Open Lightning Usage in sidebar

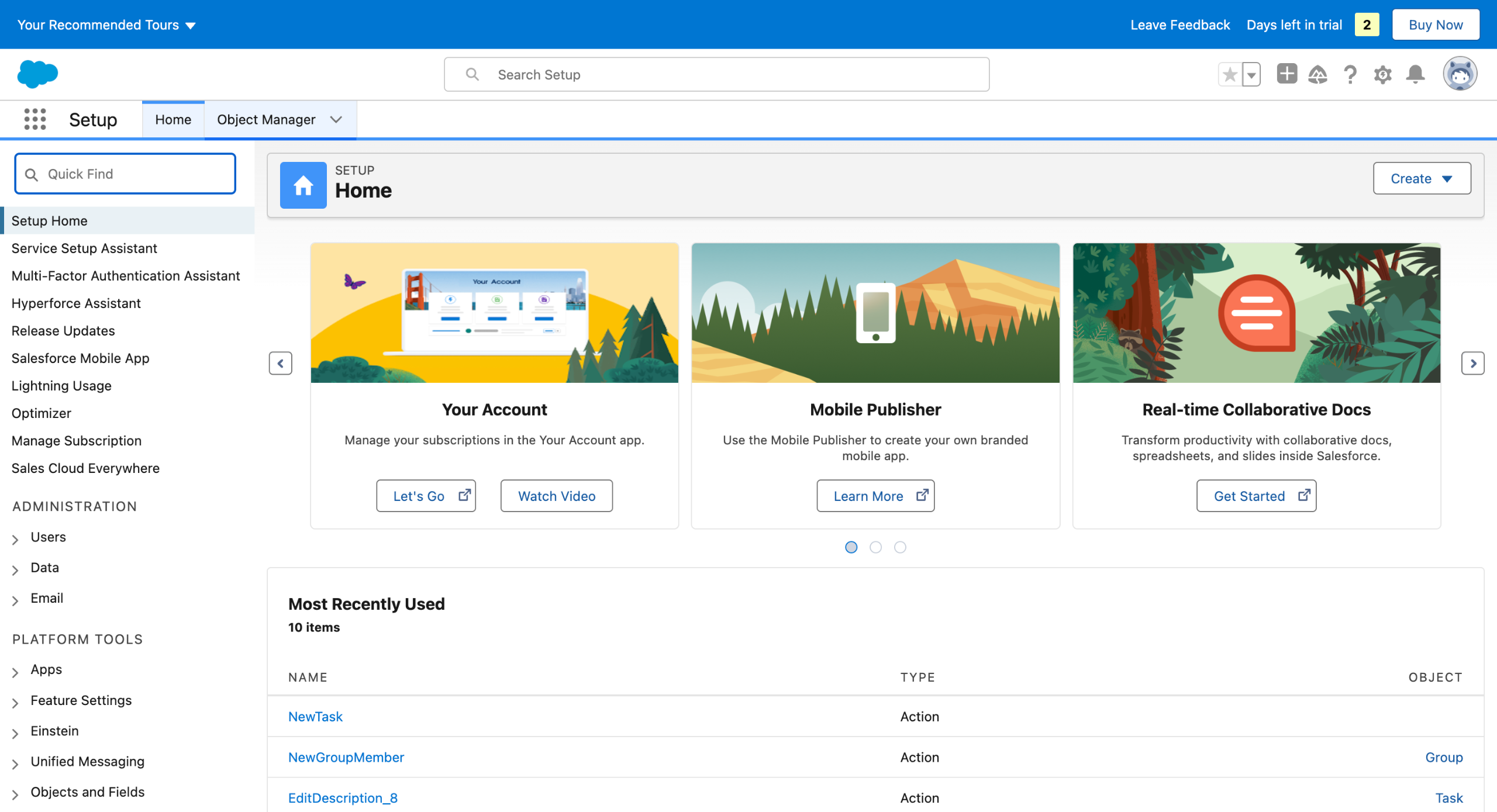[61, 385]
